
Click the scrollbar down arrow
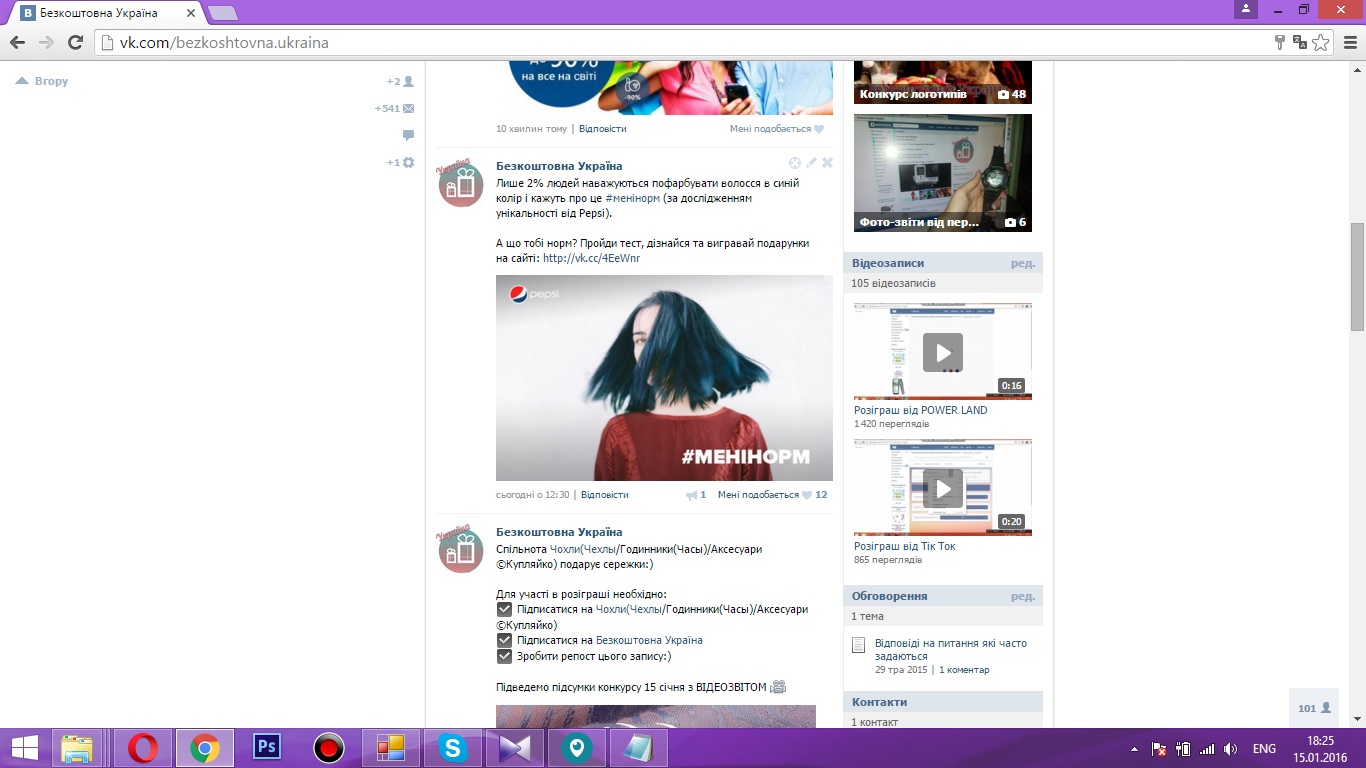tap(1357, 719)
